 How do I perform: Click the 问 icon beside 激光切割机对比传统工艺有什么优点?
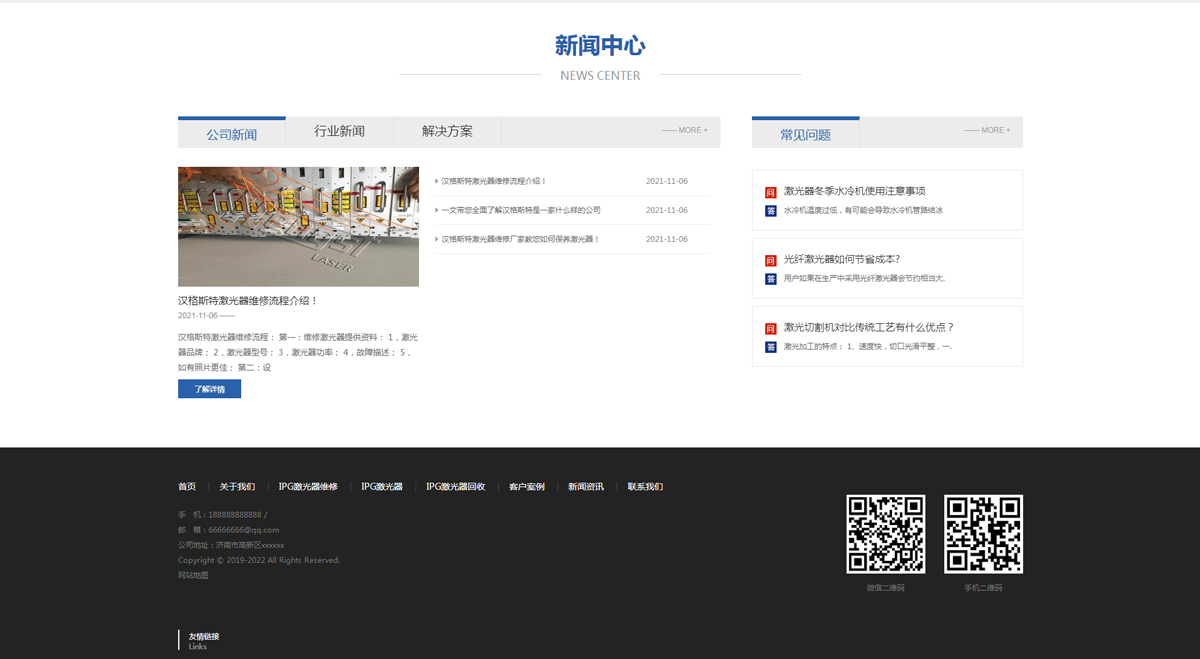[770, 328]
